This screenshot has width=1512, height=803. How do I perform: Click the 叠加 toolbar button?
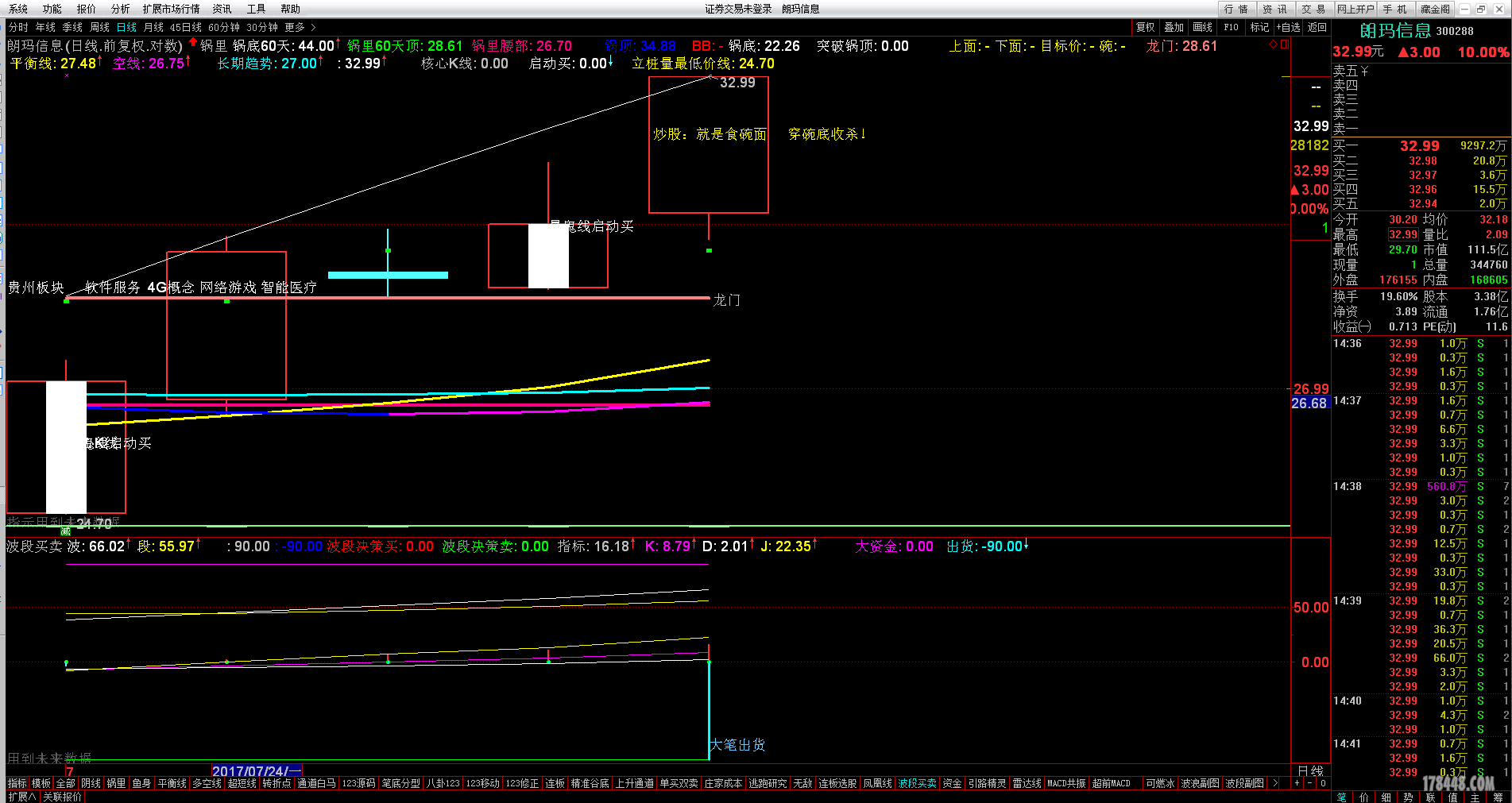click(x=1174, y=27)
